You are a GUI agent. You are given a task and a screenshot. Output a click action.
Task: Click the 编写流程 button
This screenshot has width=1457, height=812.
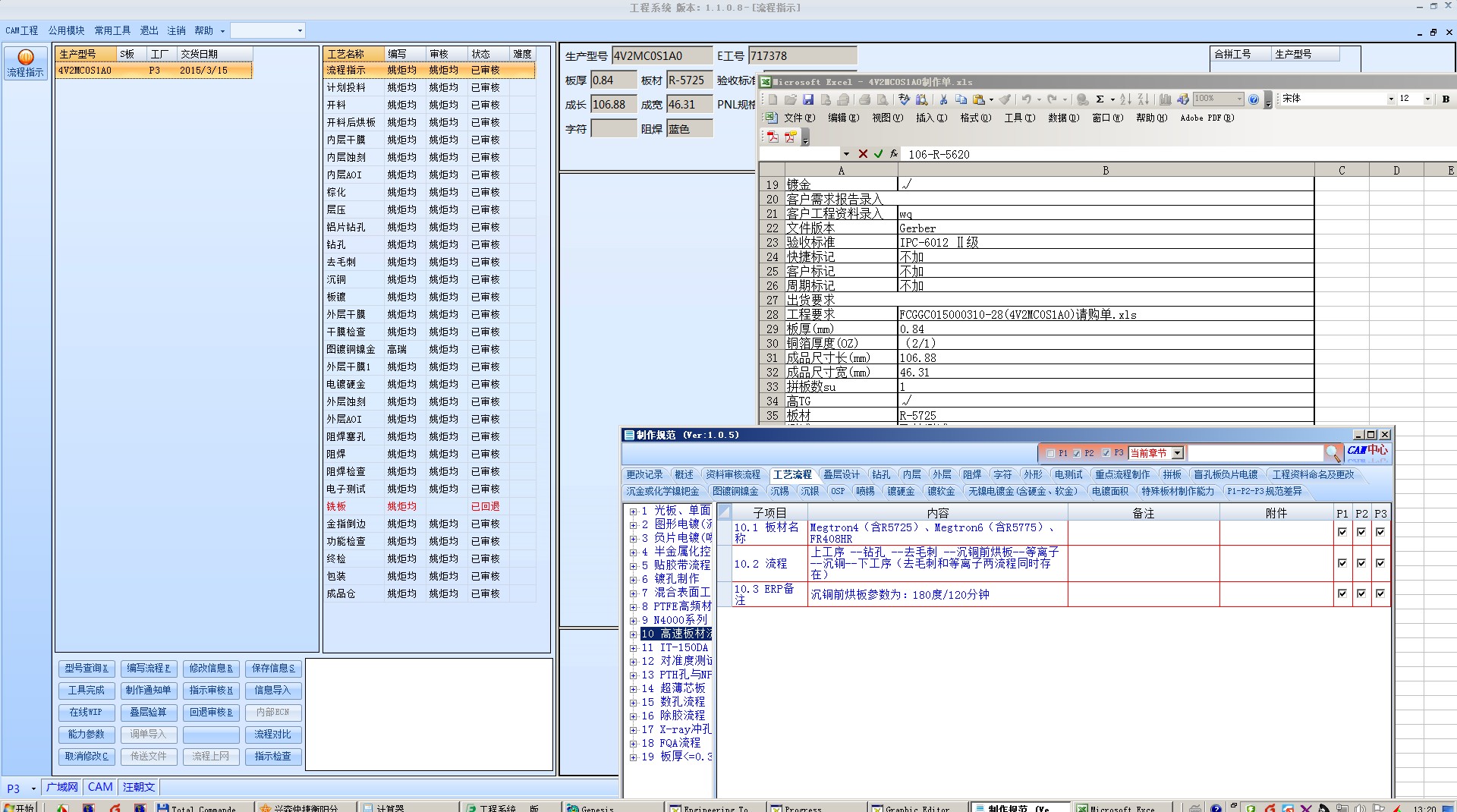click(x=149, y=669)
